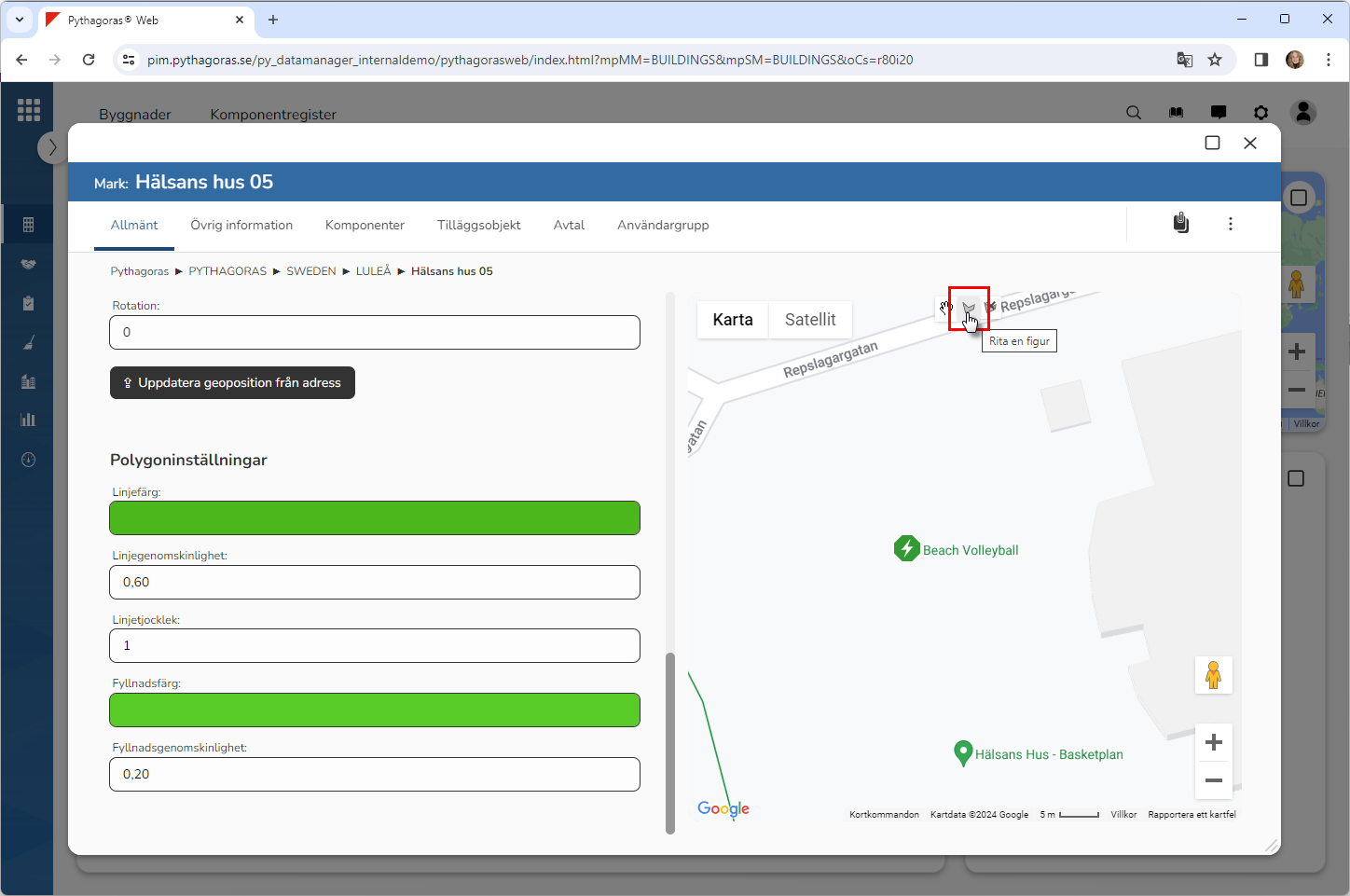Switch map to Karta view
The width and height of the screenshot is (1350, 896).
click(732, 320)
